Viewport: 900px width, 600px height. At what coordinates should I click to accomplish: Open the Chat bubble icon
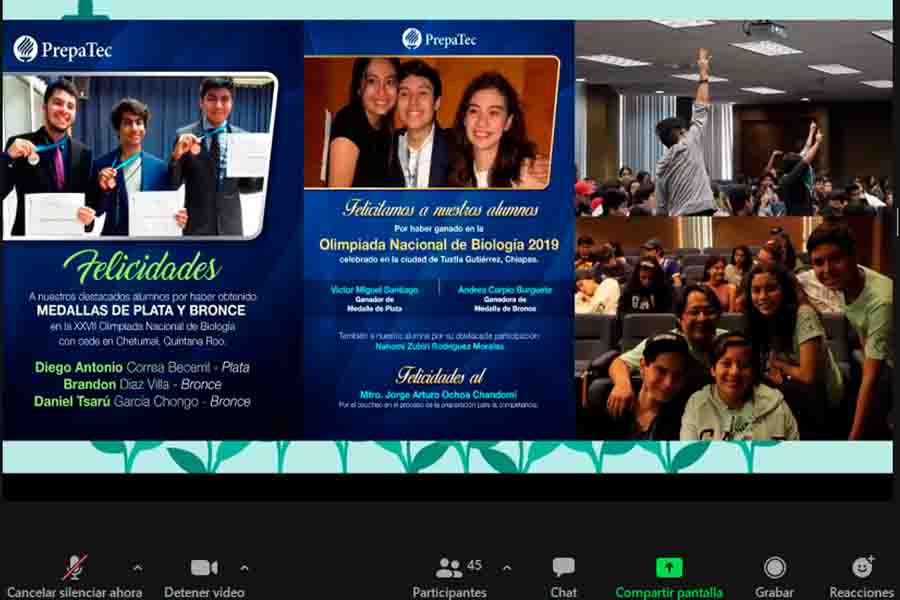coord(563,567)
